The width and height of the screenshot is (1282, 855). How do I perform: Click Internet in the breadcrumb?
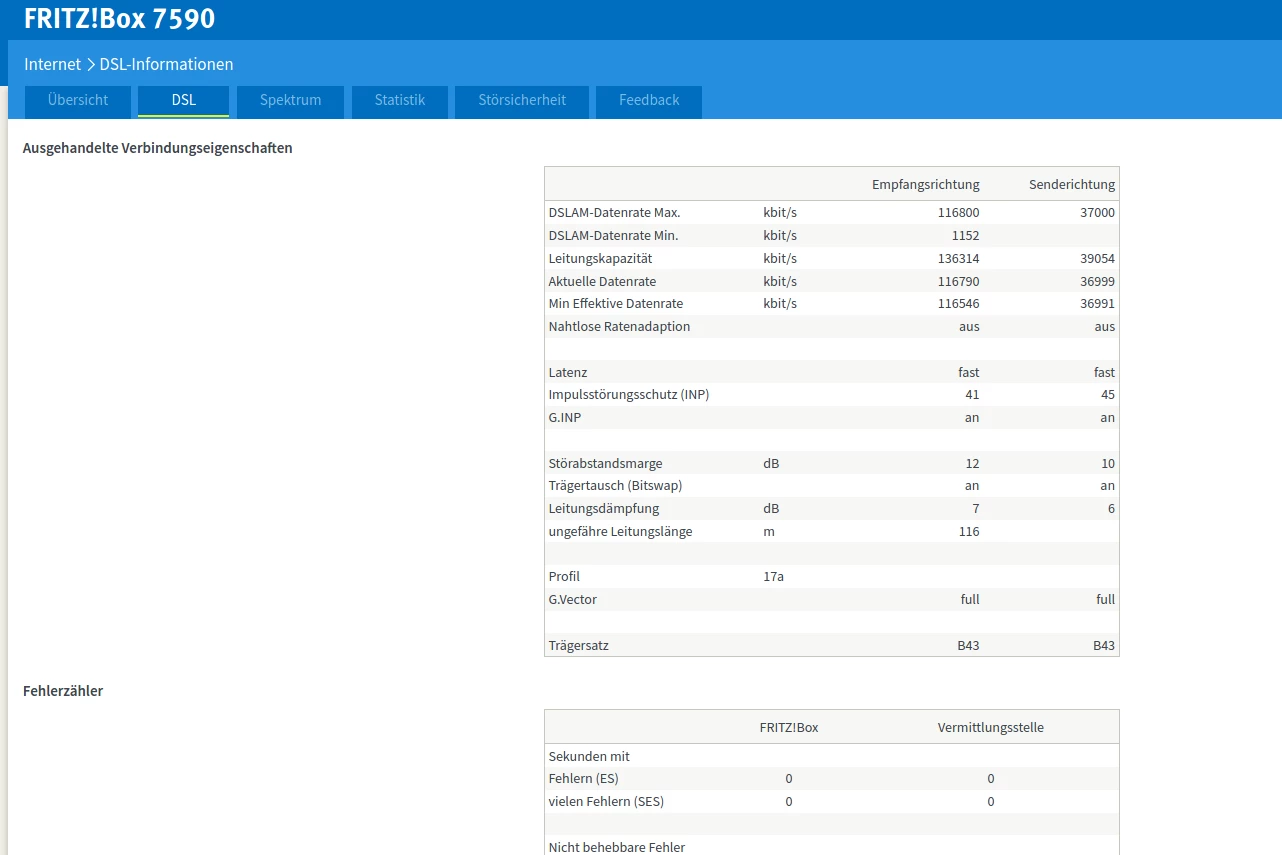tap(52, 64)
